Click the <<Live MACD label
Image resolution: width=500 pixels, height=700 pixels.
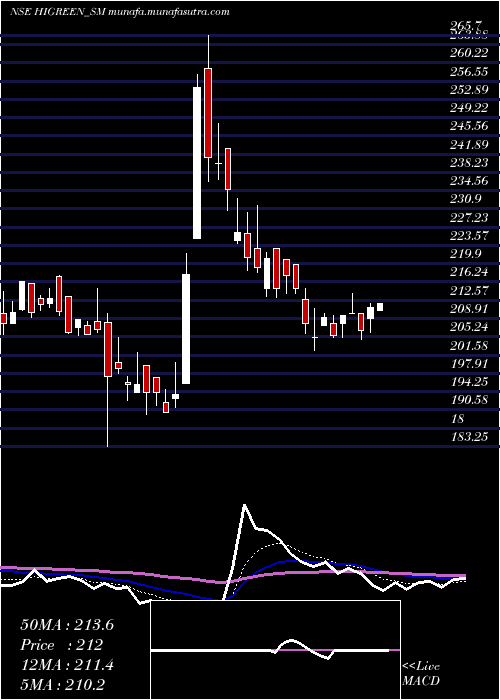pos(421,674)
